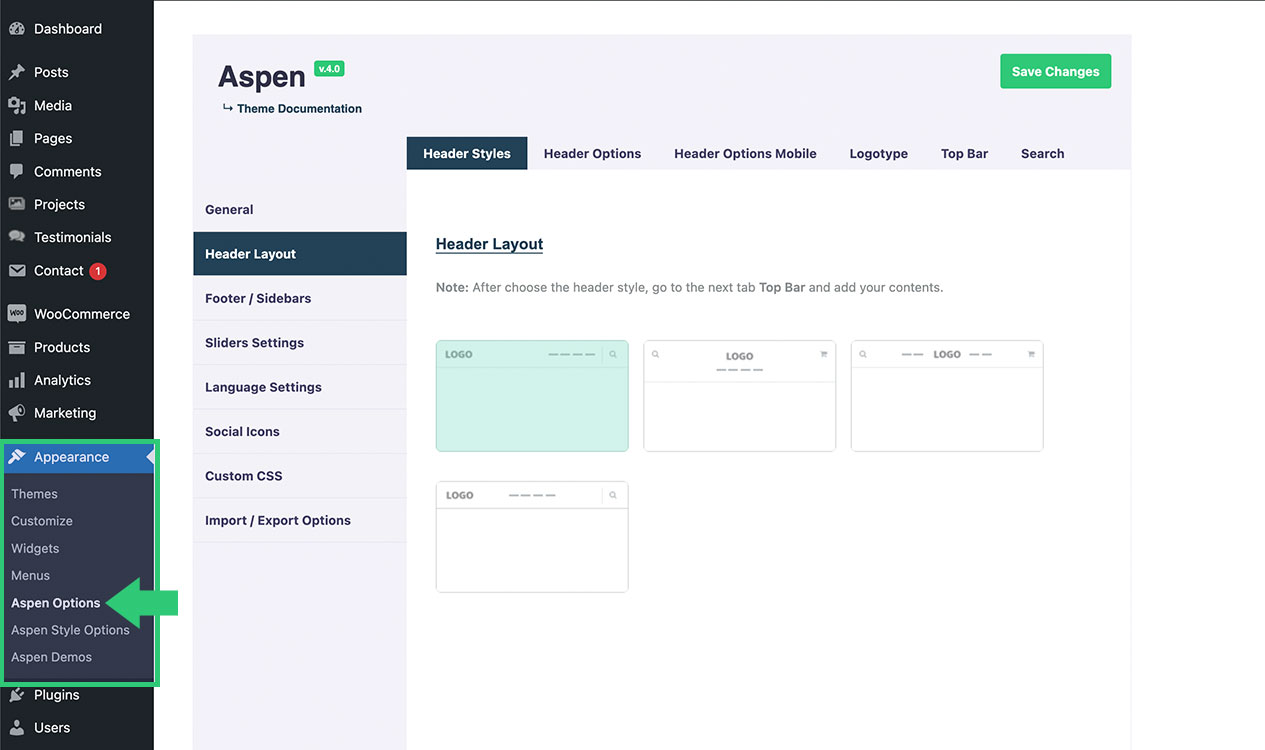
Task: Open Footer / Sidebars settings section
Action: click(258, 298)
